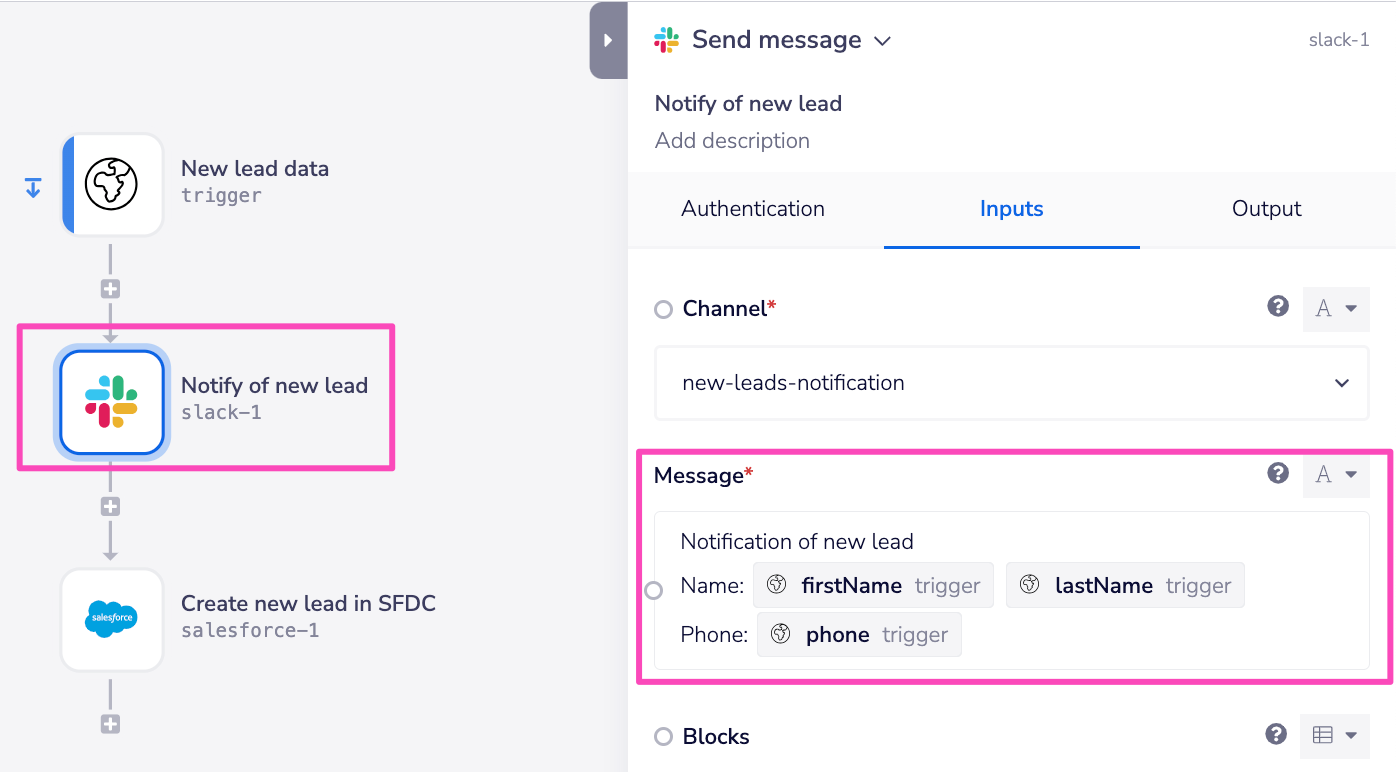Open help for the Channel input
Screen dimensions: 1396x772
point(1278,306)
